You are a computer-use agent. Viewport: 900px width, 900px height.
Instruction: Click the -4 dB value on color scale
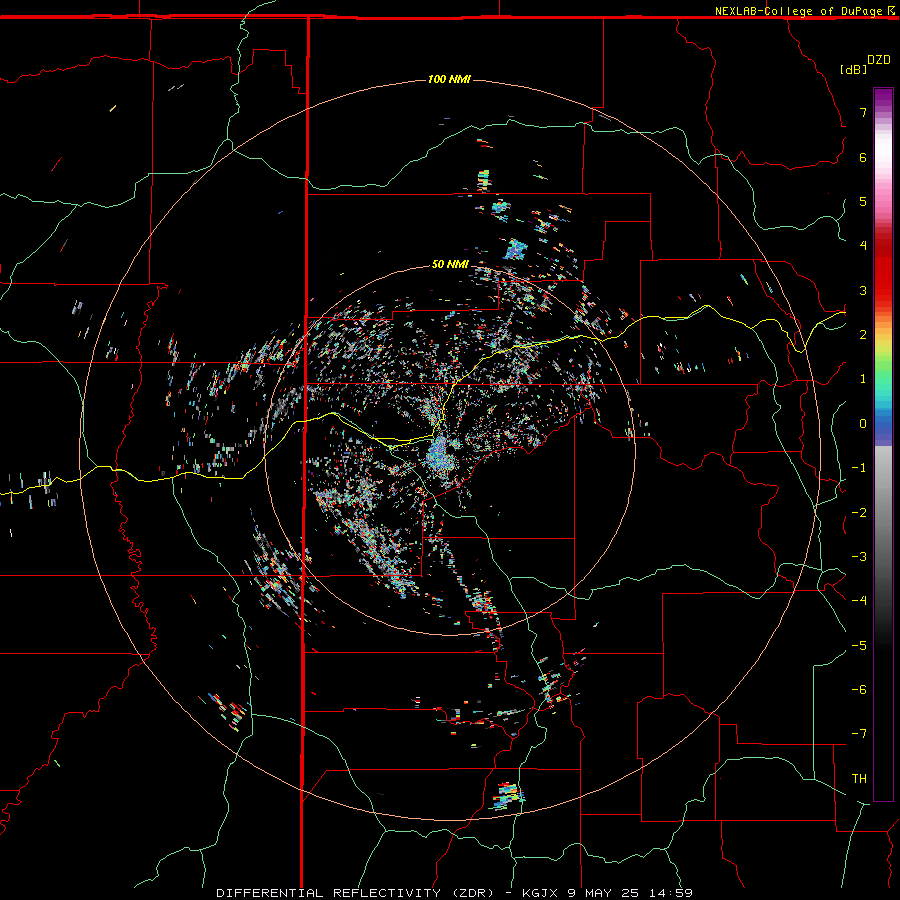point(859,601)
